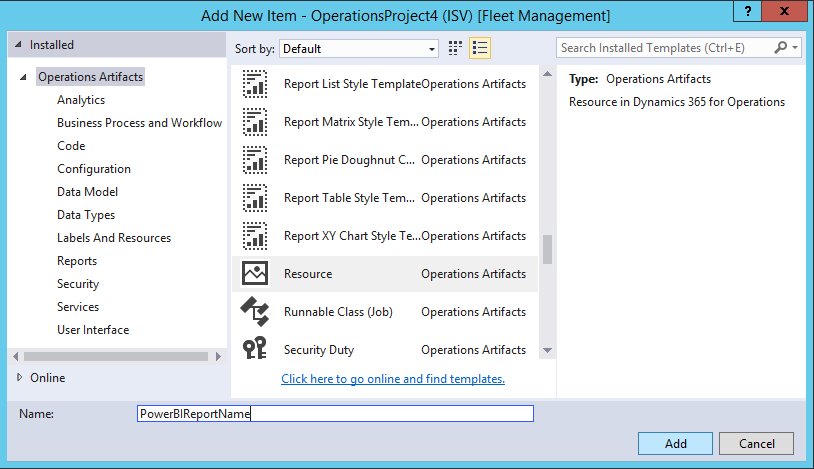The image size is (814, 469).
Task: Click the category tree scroll right arrow
Action: 218,356
